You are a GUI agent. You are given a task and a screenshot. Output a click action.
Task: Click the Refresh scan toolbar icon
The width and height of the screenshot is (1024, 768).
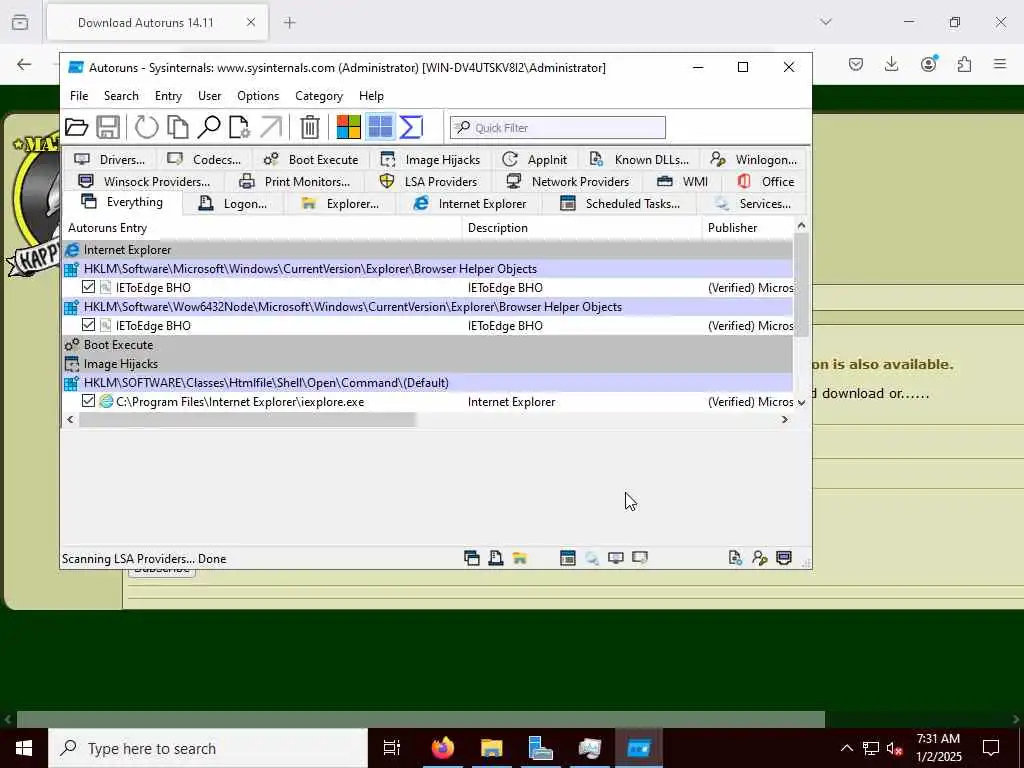click(146, 127)
